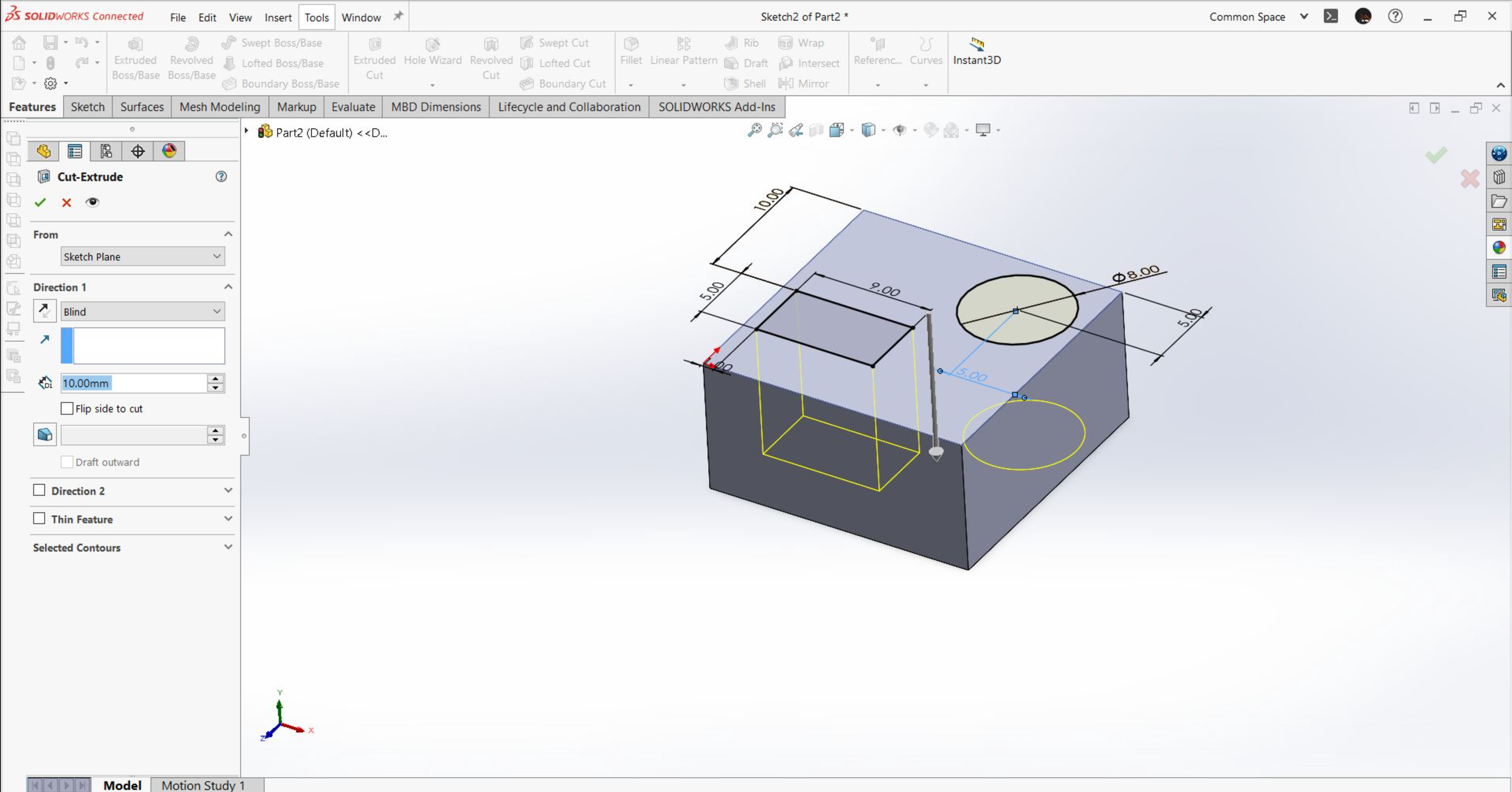Open the DisplayManager color ball tab

pyautogui.click(x=169, y=151)
